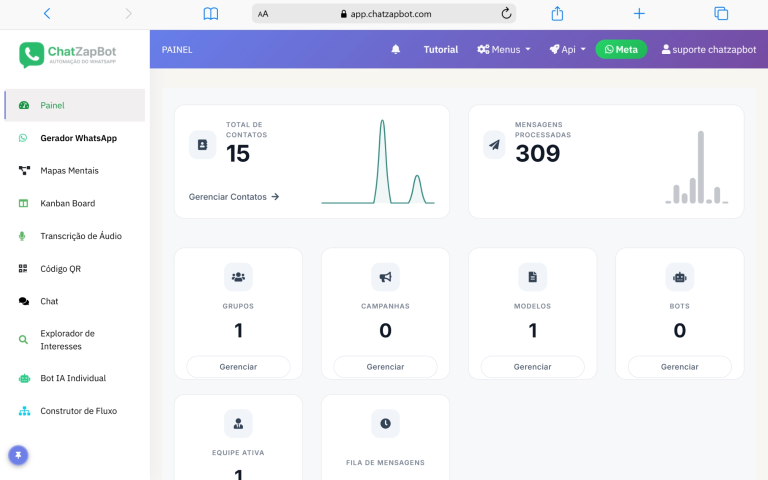Open the Tutorial menu item
768x480 pixels.
click(x=440, y=49)
